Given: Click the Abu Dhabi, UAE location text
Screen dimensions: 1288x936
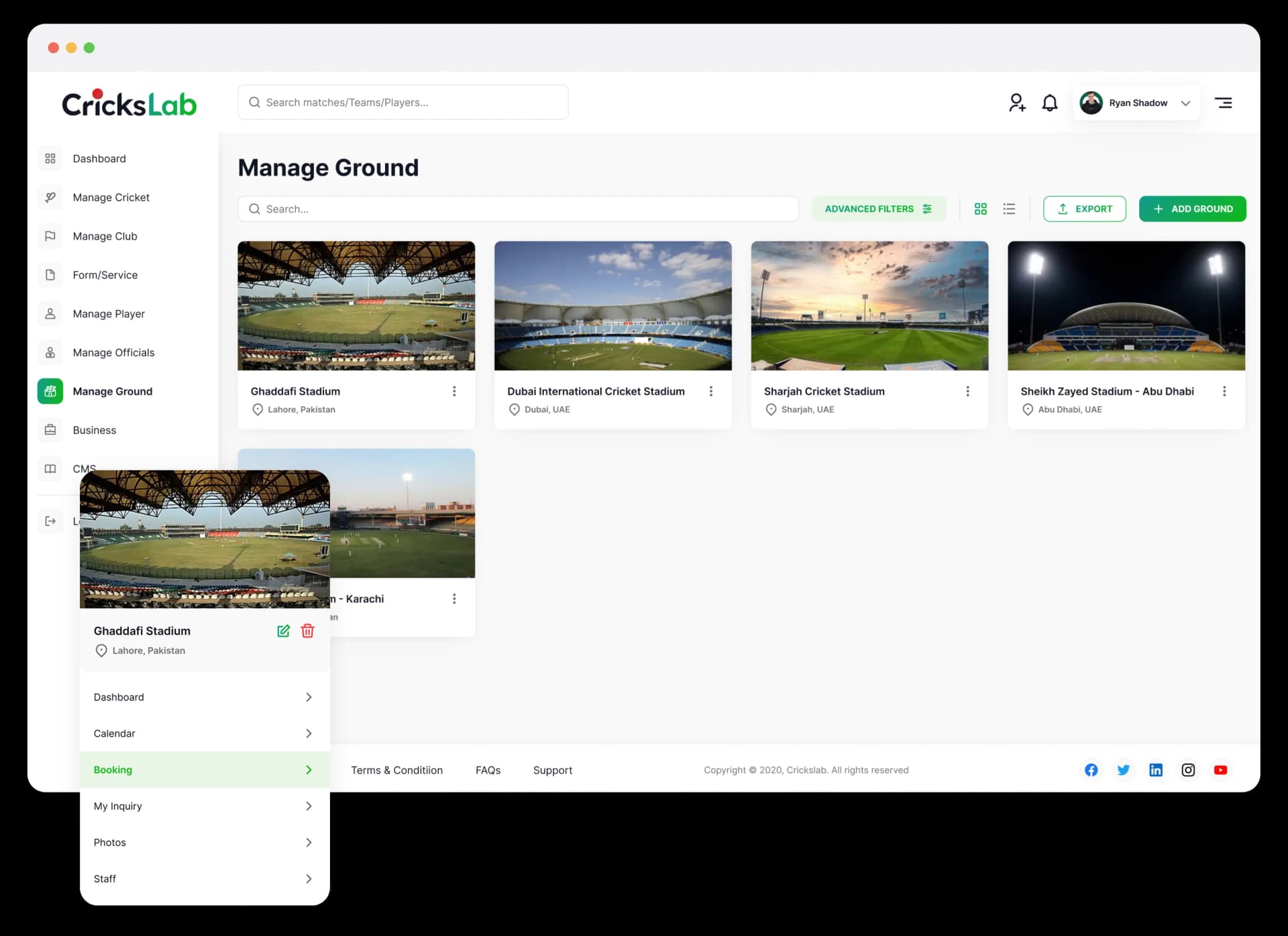Looking at the screenshot, I should click(1070, 409).
